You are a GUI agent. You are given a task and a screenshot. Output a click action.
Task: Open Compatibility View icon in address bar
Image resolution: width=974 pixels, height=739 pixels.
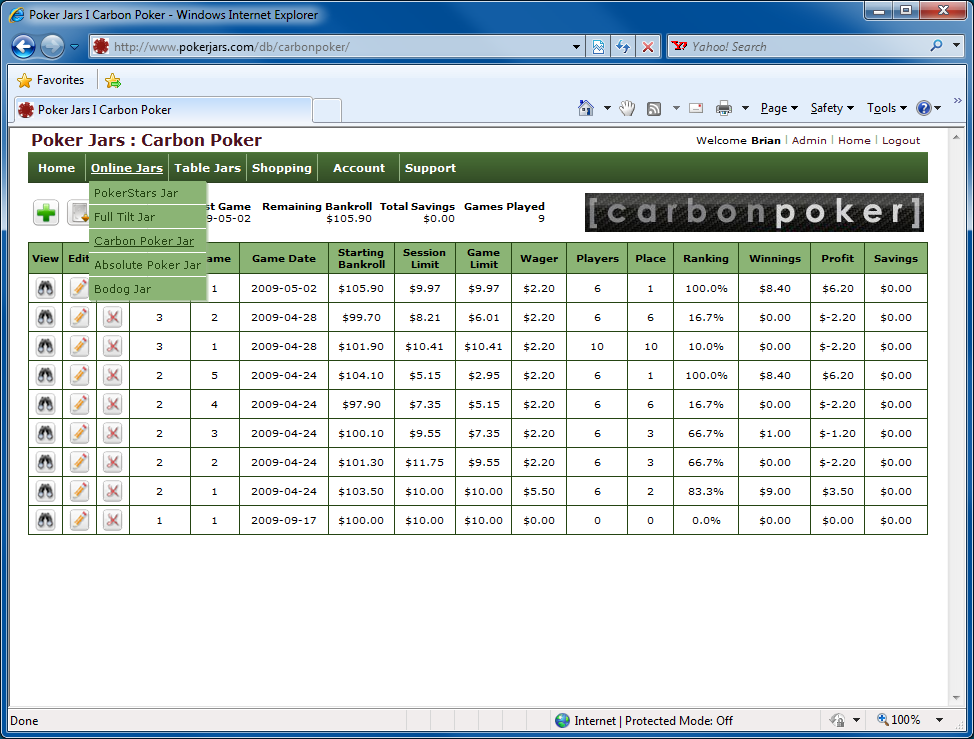coord(598,47)
